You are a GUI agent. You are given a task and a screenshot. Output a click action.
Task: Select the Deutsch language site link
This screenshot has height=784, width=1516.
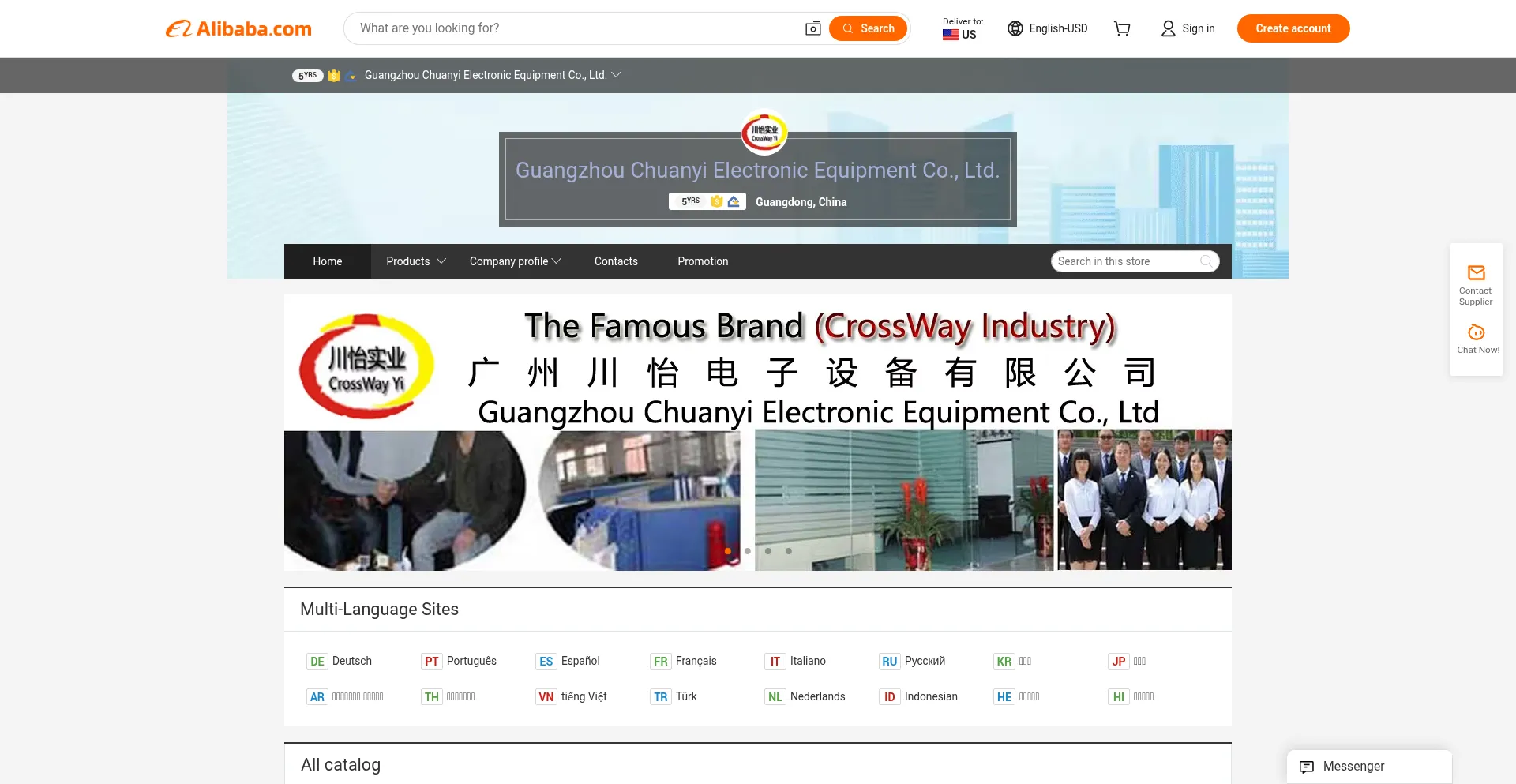click(x=351, y=661)
